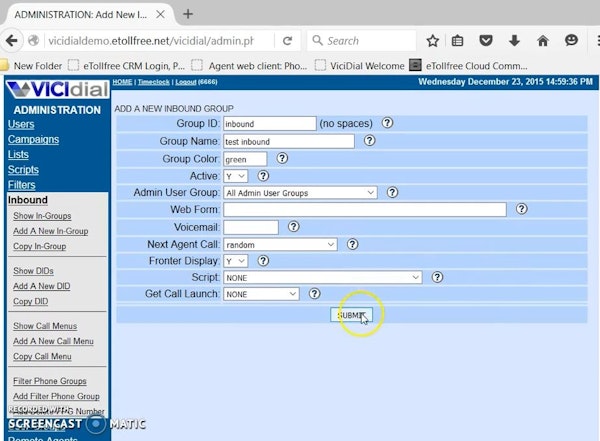Open New Folder bookmark folder
The height and width of the screenshot is (441, 600).
click(31, 66)
